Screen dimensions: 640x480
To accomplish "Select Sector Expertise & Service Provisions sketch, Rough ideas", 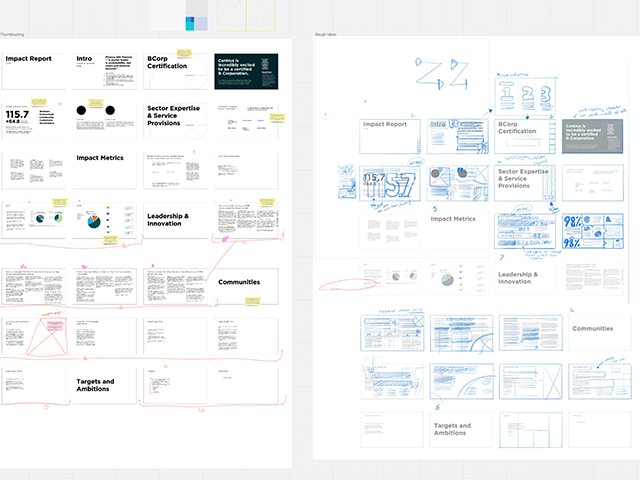I will point(525,183).
